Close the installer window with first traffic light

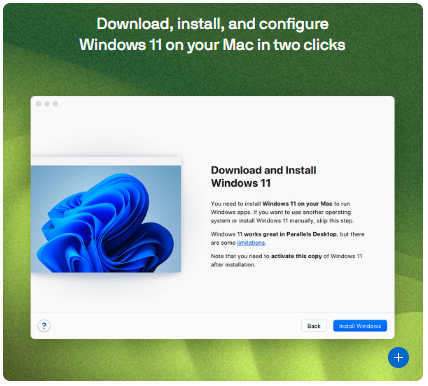point(39,104)
